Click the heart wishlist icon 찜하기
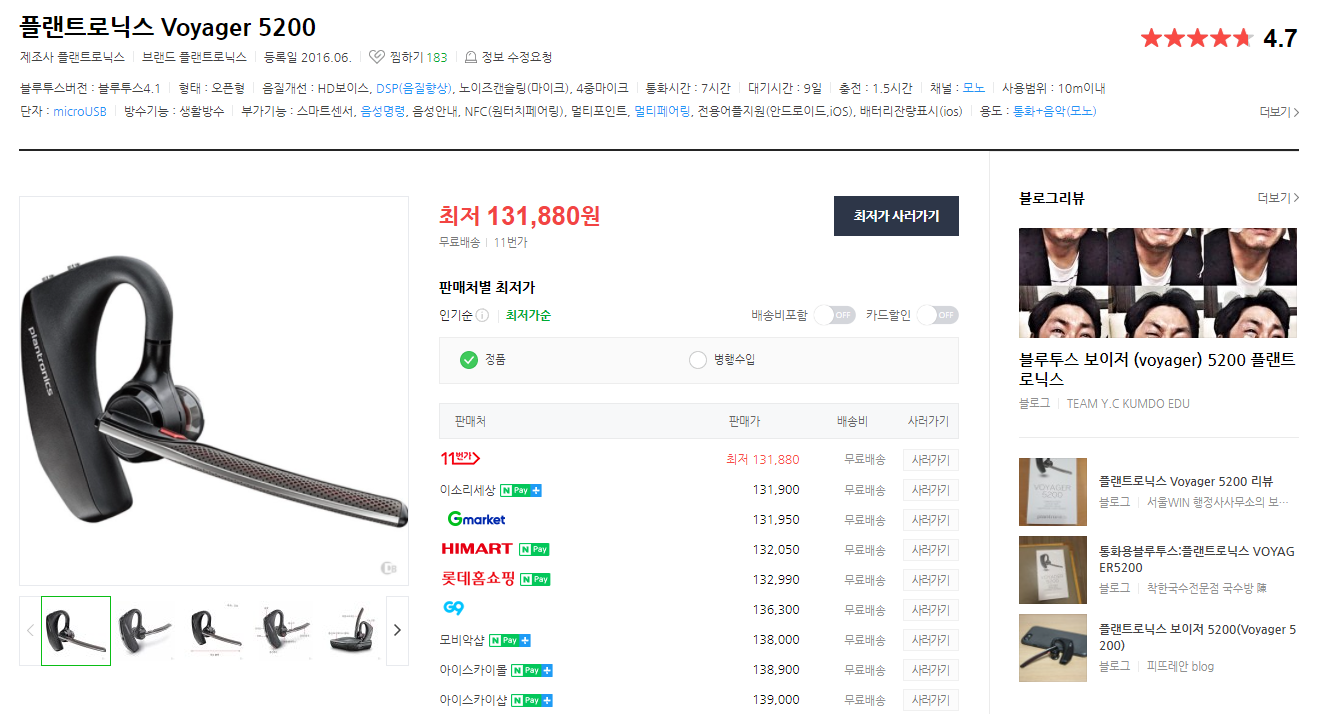This screenshot has height=714, width=1331. point(377,57)
